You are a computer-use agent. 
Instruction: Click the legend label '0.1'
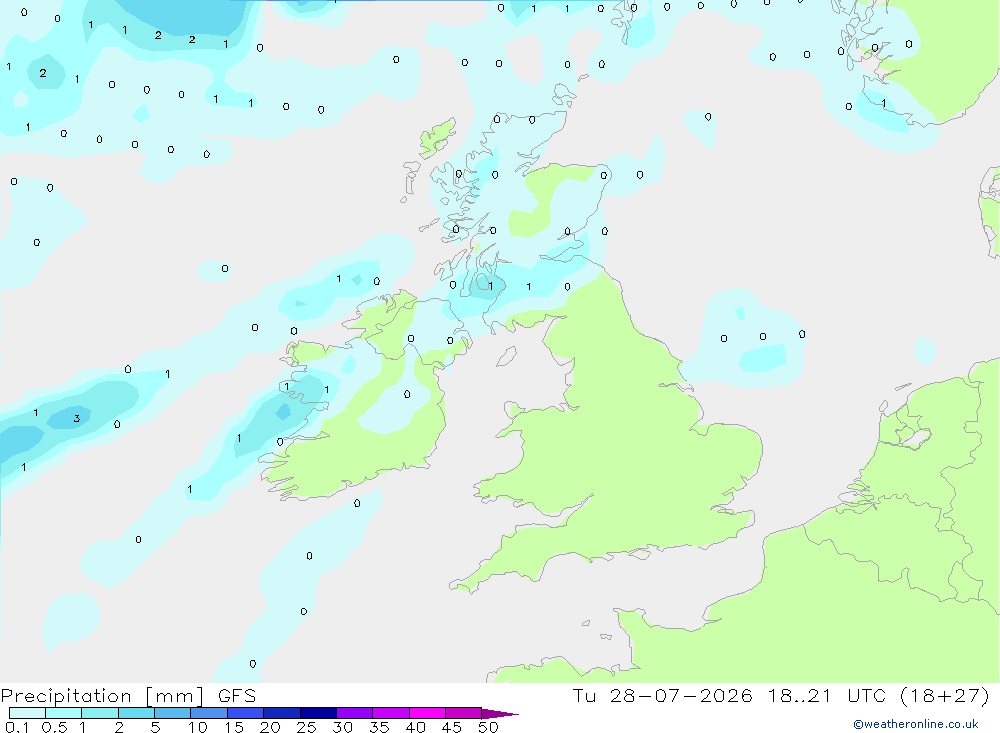pos(17,727)
